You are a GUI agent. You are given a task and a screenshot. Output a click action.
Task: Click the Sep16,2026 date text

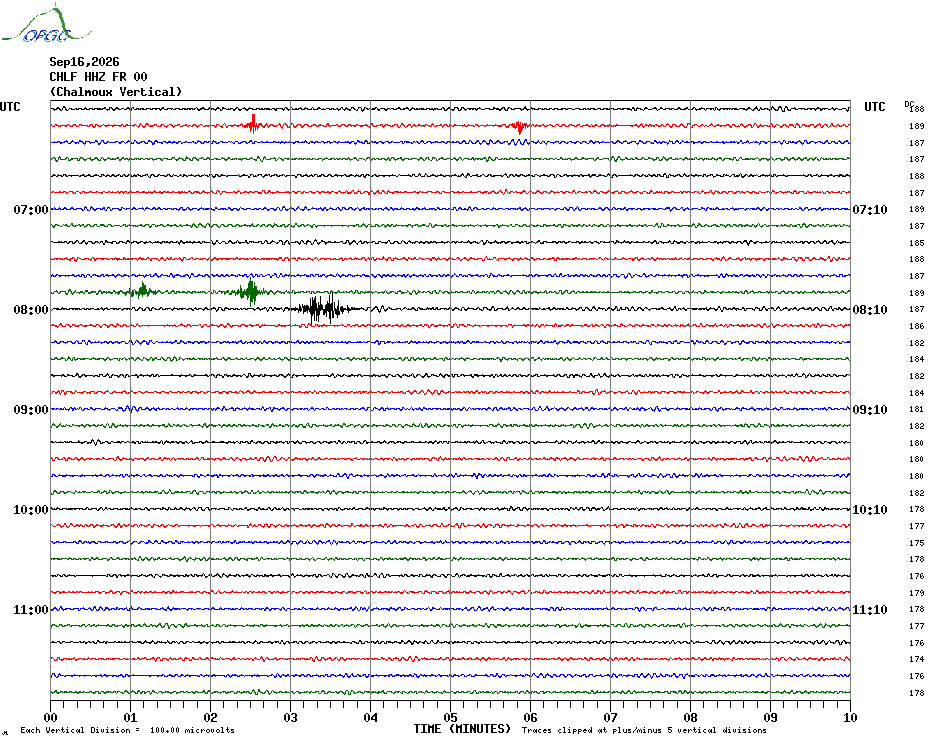pos(84,62)
